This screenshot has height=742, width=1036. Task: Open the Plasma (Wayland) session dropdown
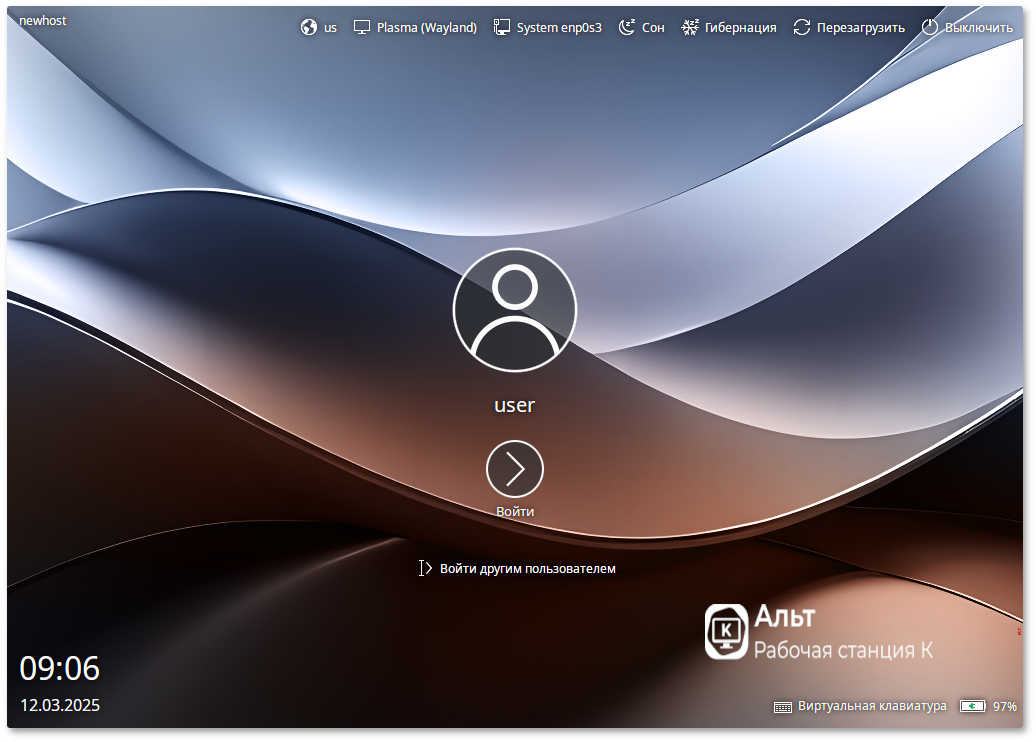click(426, 28)
